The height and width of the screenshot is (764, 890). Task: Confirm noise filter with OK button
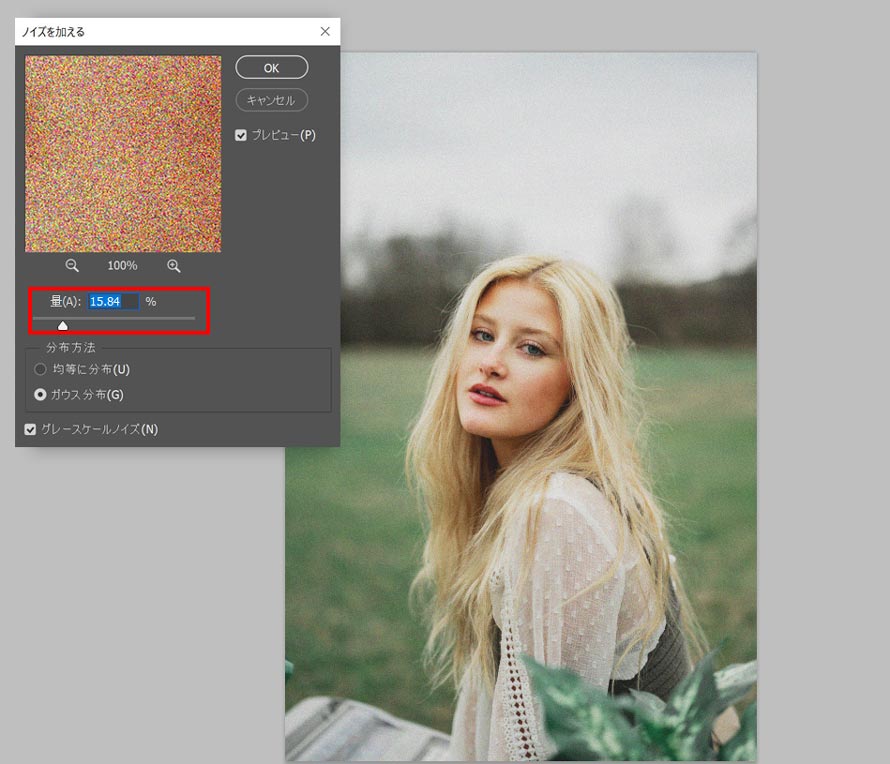click(x=271, y=68)
